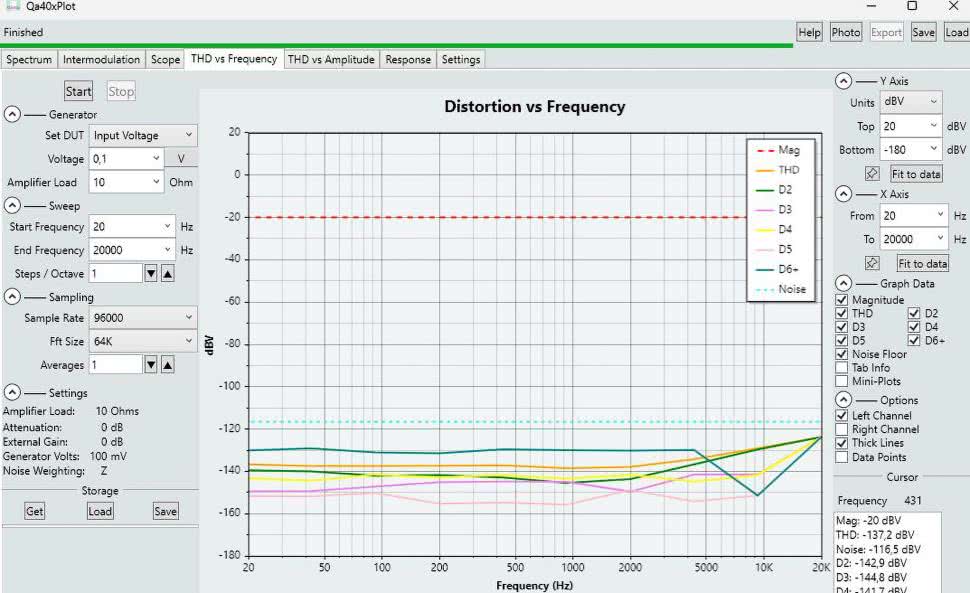This screenshot has height=593, width=970.
Task: Collapse the Generator section chevron
Action: [x=12, y=115]
